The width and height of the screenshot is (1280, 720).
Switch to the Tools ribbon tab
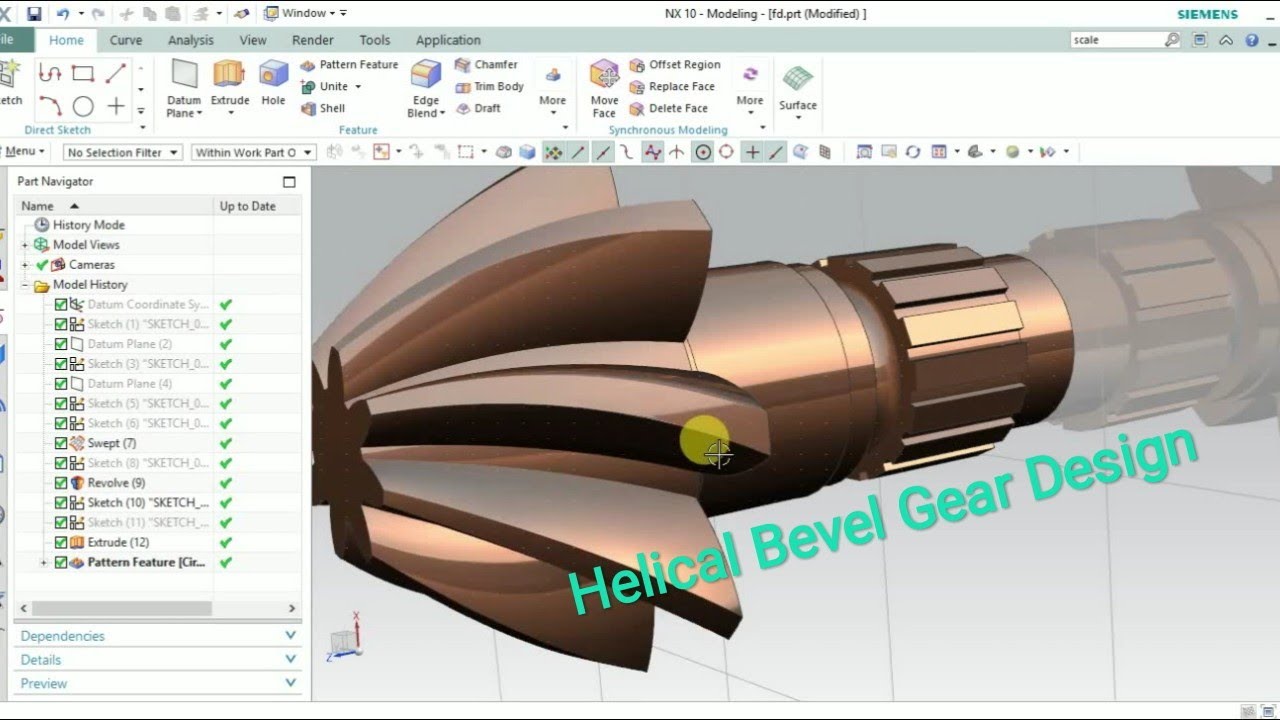point(375,40)
